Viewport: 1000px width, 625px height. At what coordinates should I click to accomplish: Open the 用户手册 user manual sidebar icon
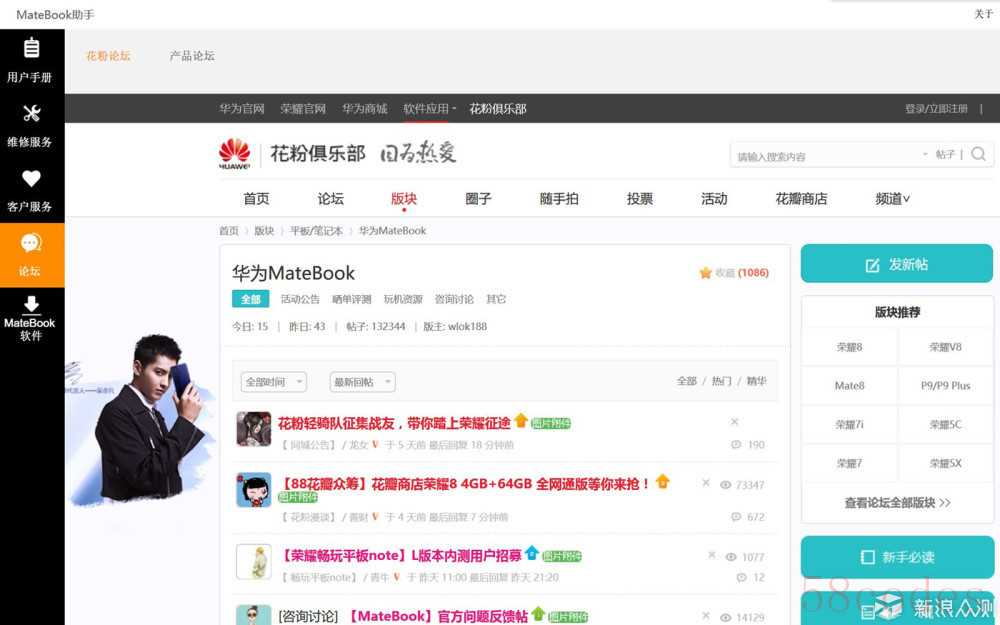tap(31, 47)
